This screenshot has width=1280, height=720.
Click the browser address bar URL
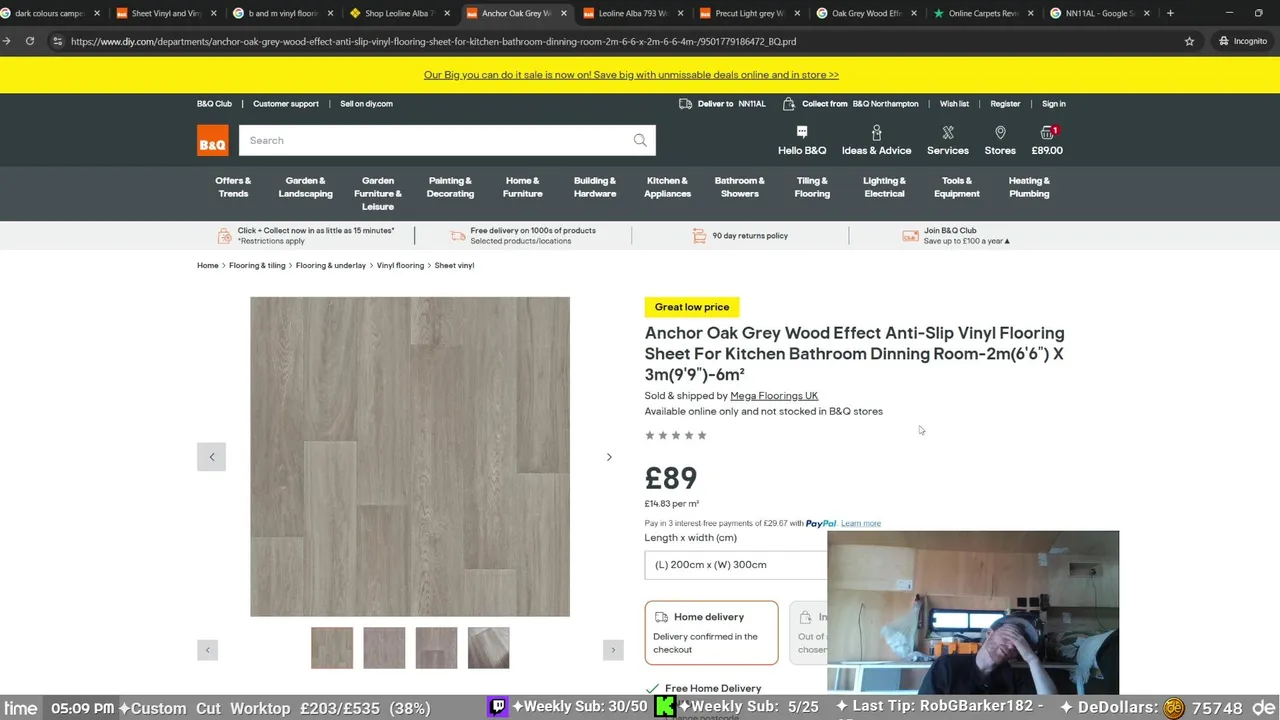pos(433,41)
